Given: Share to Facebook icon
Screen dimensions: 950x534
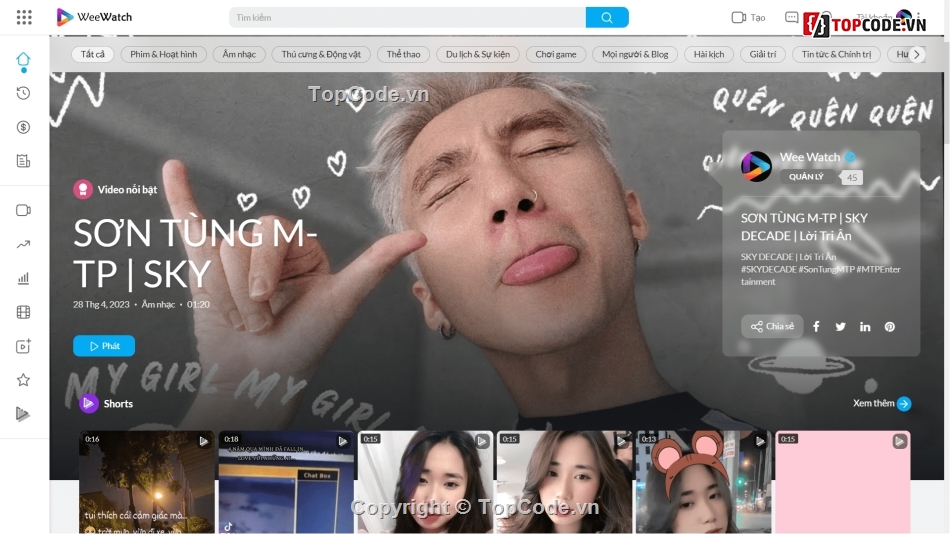Looking at the screenshot, I should pos(816,327).
